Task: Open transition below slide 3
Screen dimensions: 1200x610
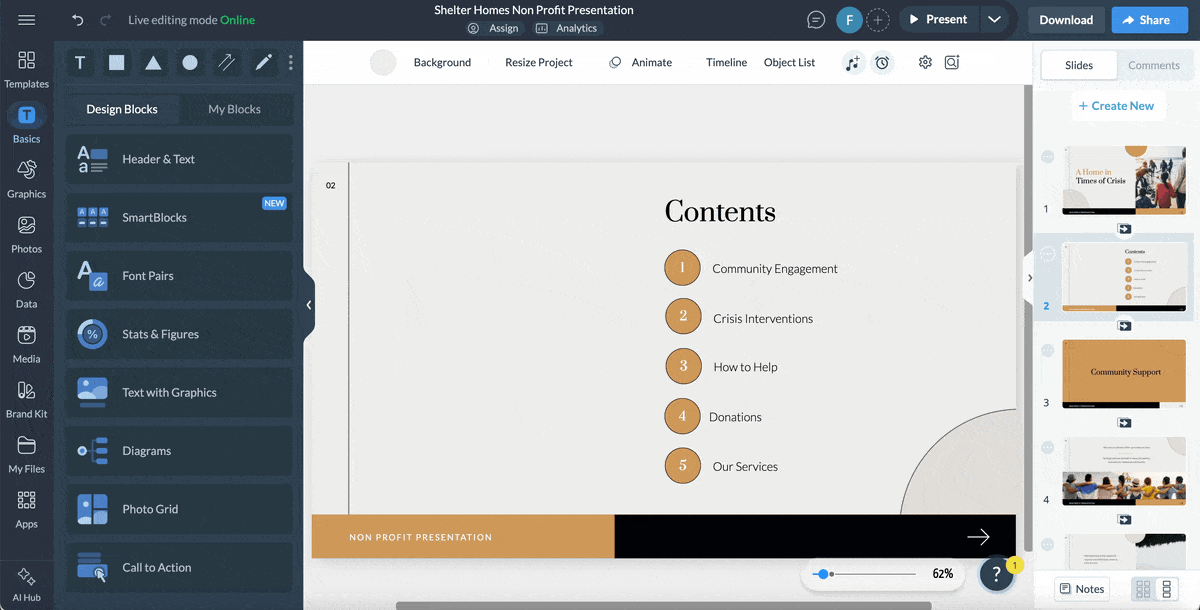Action: (1125, 423)
